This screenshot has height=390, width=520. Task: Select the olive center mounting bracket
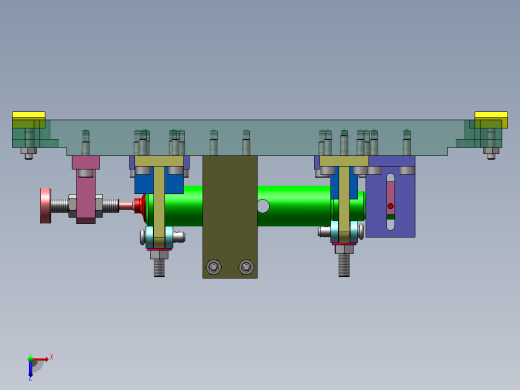(x=230, y=217)
